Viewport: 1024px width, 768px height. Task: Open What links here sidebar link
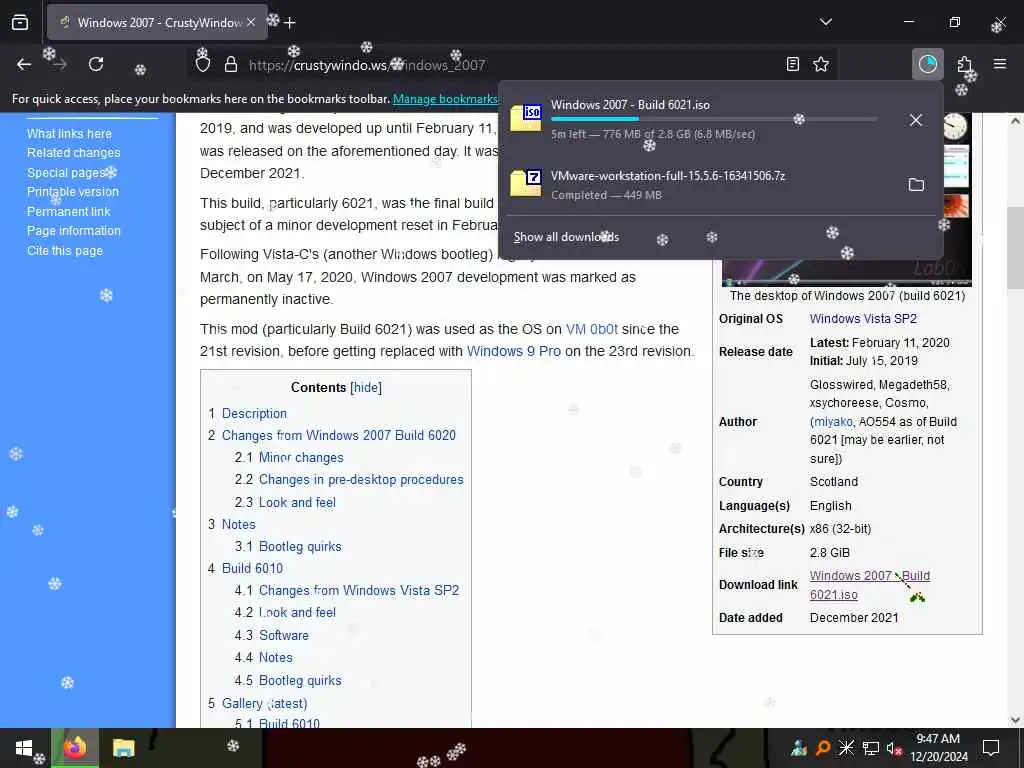tap(69, 133)
